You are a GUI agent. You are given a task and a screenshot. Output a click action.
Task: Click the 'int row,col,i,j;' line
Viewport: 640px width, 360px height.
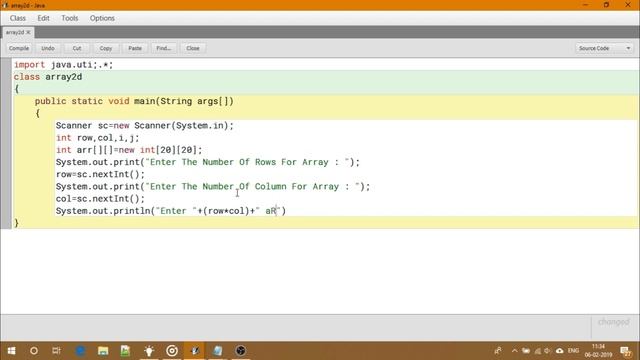coord(98,138)
